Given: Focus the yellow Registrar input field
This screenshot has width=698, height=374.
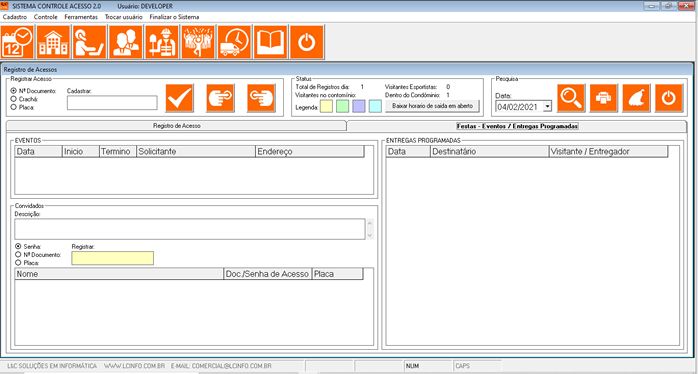Looking at the screenshot, I should pyautogui.click(x=113, y=258).
